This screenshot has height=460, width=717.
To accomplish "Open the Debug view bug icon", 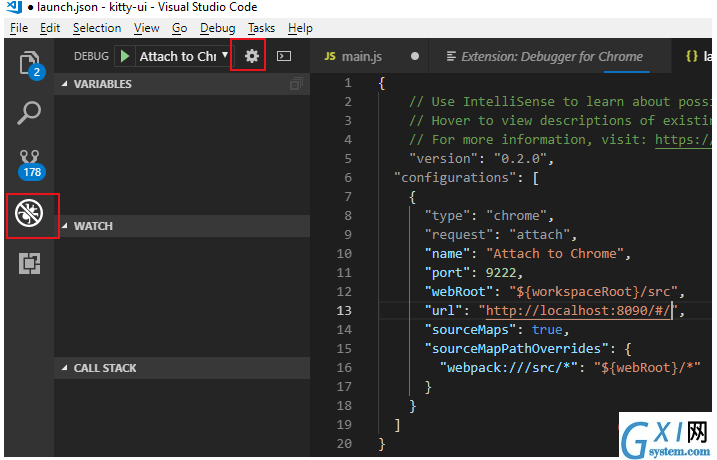I will (x=29, y=213).
